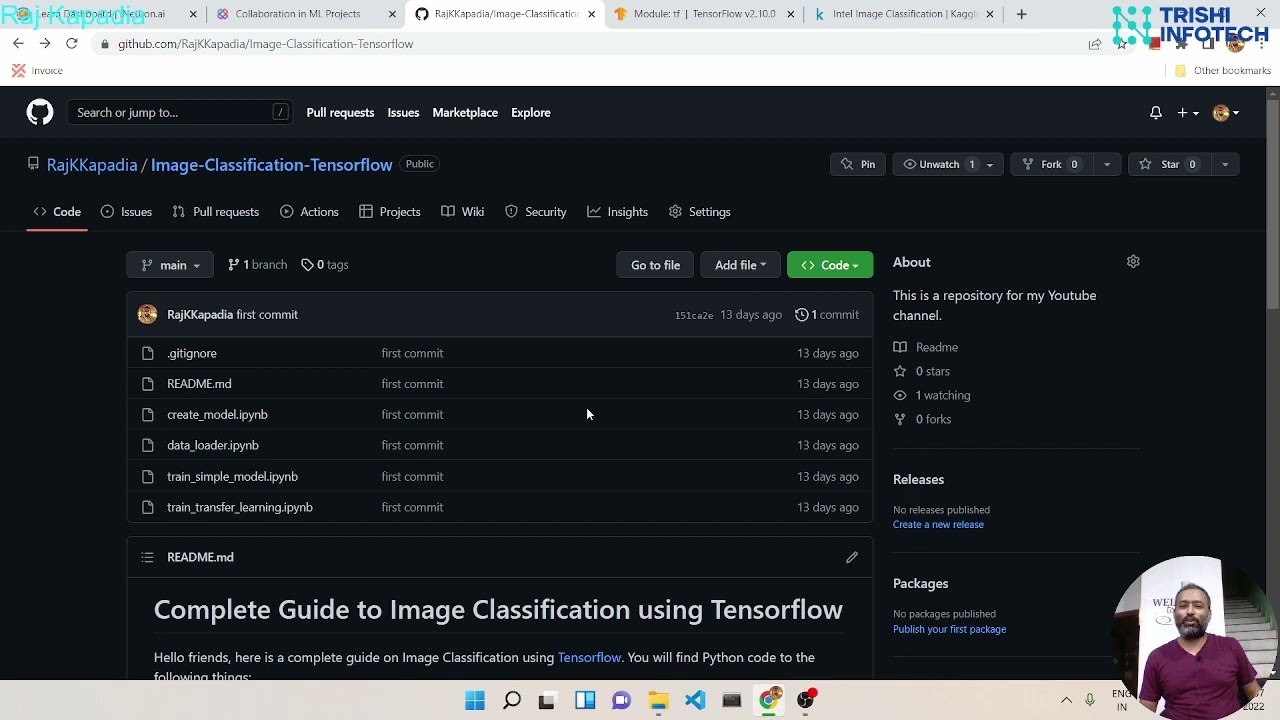The image size is (1280, 720).
Task: Click the file icon beside .gitignore
Action: coord(148,353)
